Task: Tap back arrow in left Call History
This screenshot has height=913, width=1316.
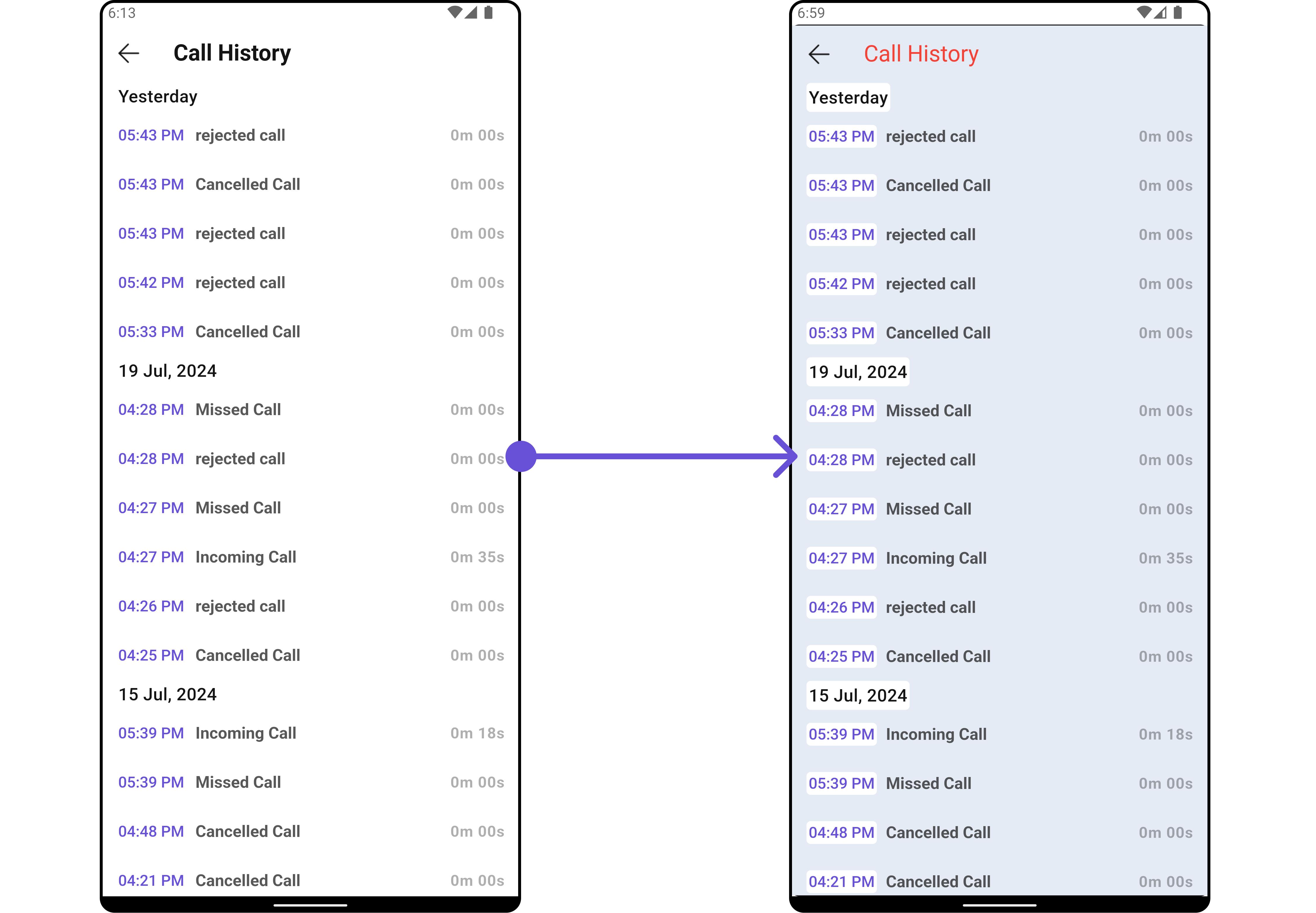Action: coord(129,53)
